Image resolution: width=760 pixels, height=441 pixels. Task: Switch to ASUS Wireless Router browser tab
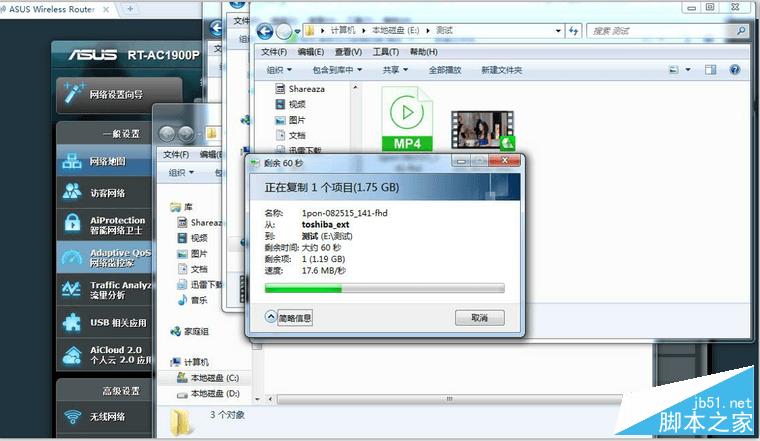pos(52,9)
